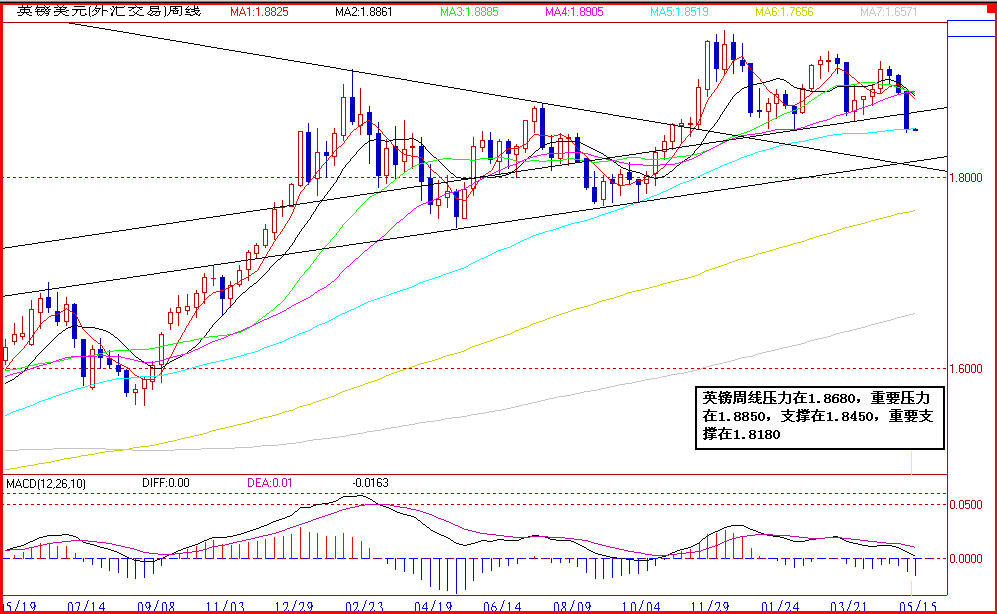This screenshot has height=614, width=997.
Task: Select the MA1:1.8825 indicator label
Action: 259,12
